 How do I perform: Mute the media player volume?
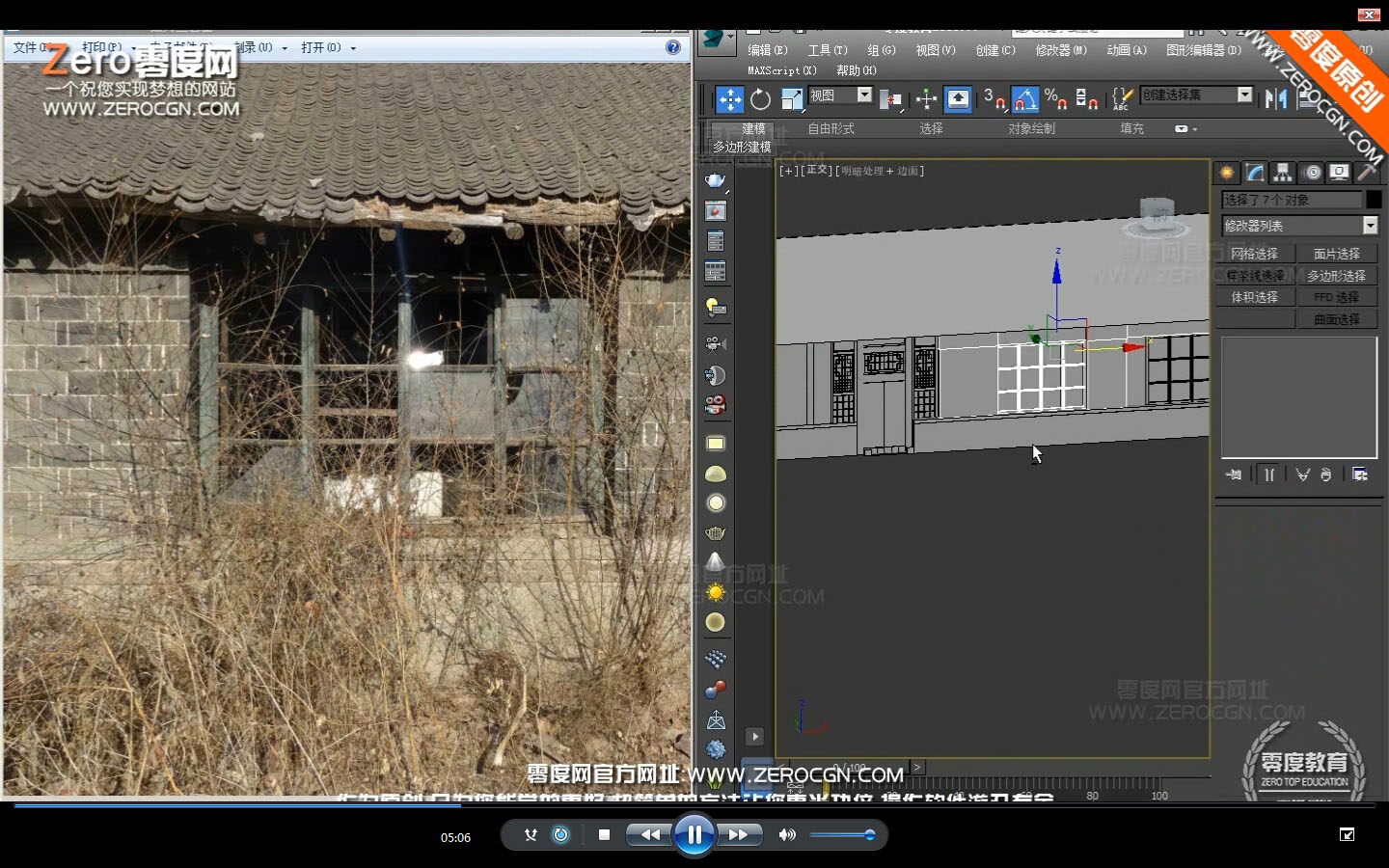787,835
